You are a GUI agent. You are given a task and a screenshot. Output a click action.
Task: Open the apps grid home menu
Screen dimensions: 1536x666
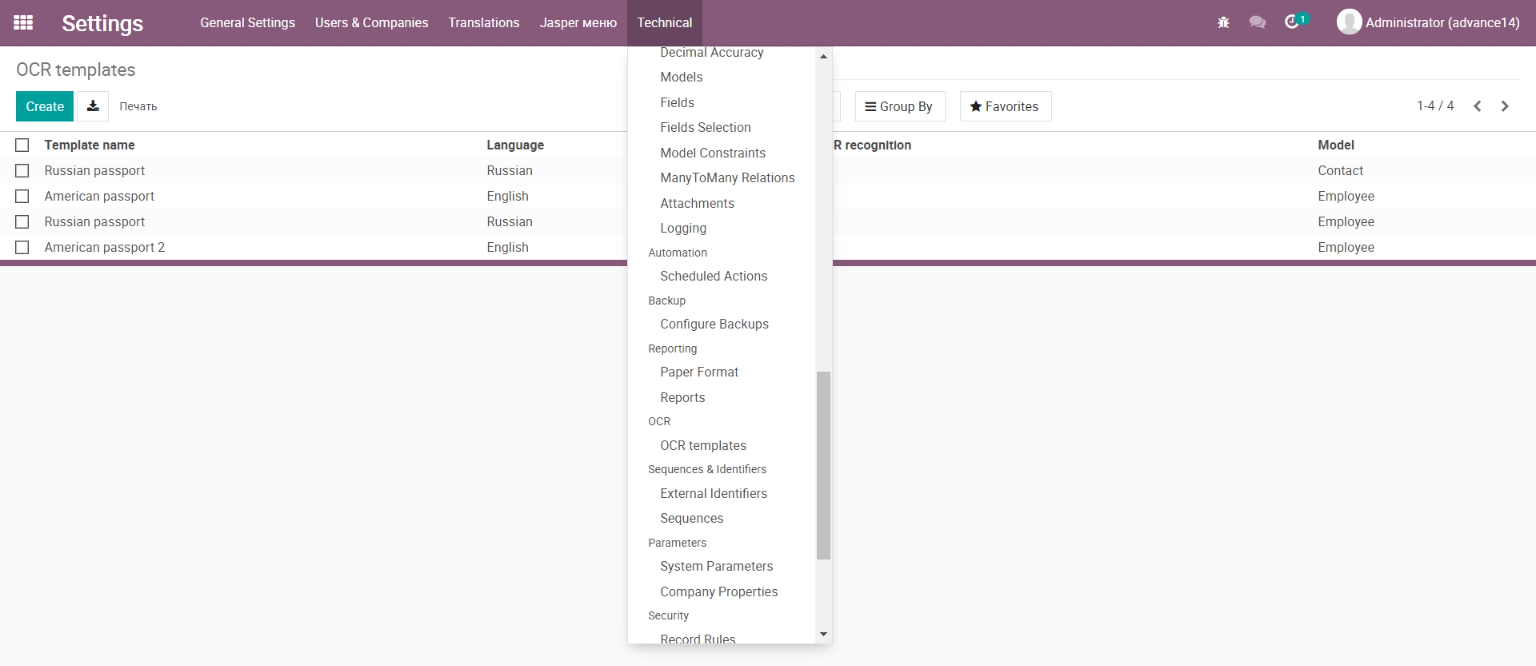[x=23, y=22]
